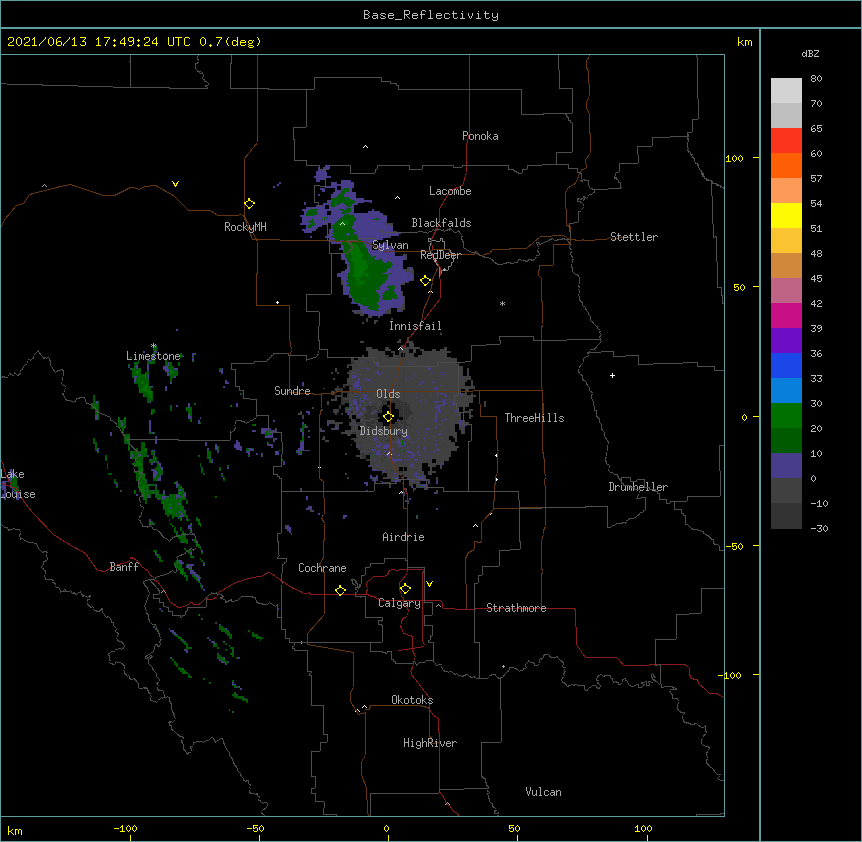The height and width of the screenshot is (842, 862).
Task: Click the yellow diamond marker near RockyMH
Action: 249,204
